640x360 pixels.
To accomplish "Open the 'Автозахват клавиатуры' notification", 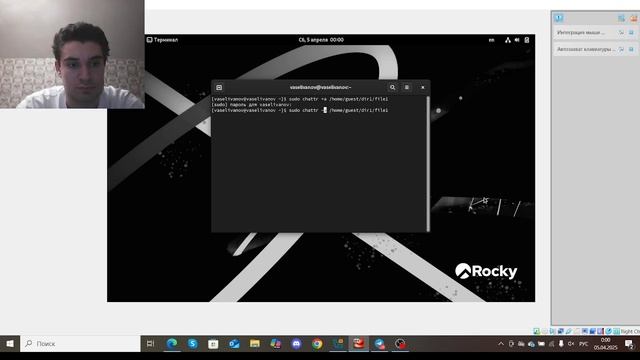I will point(587,49).
